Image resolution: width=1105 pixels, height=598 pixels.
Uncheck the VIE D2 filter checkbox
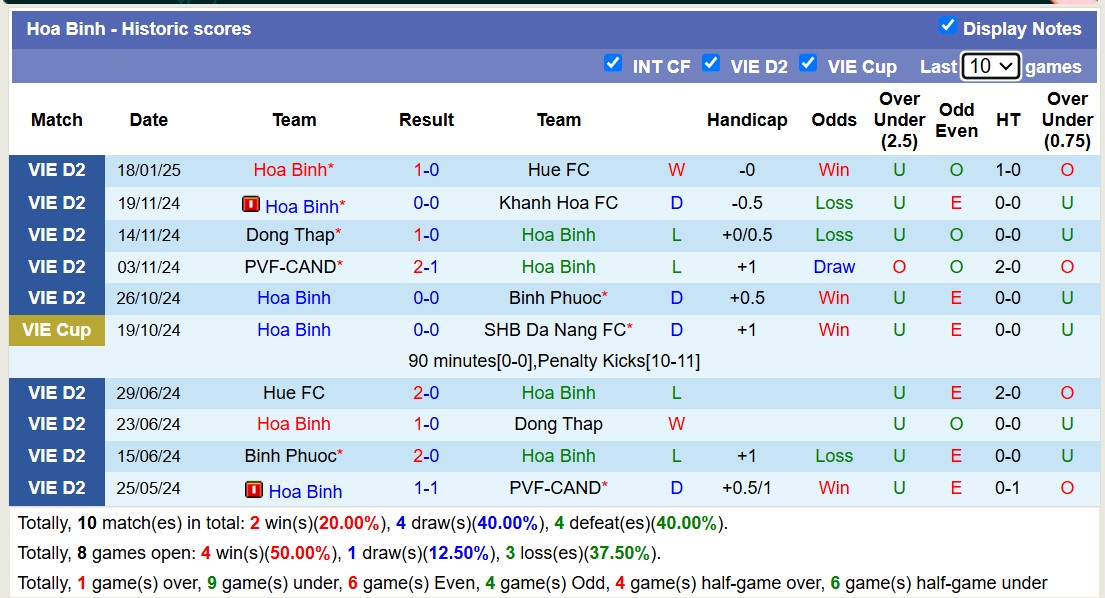pyautogui.click(x=711, y=63)
